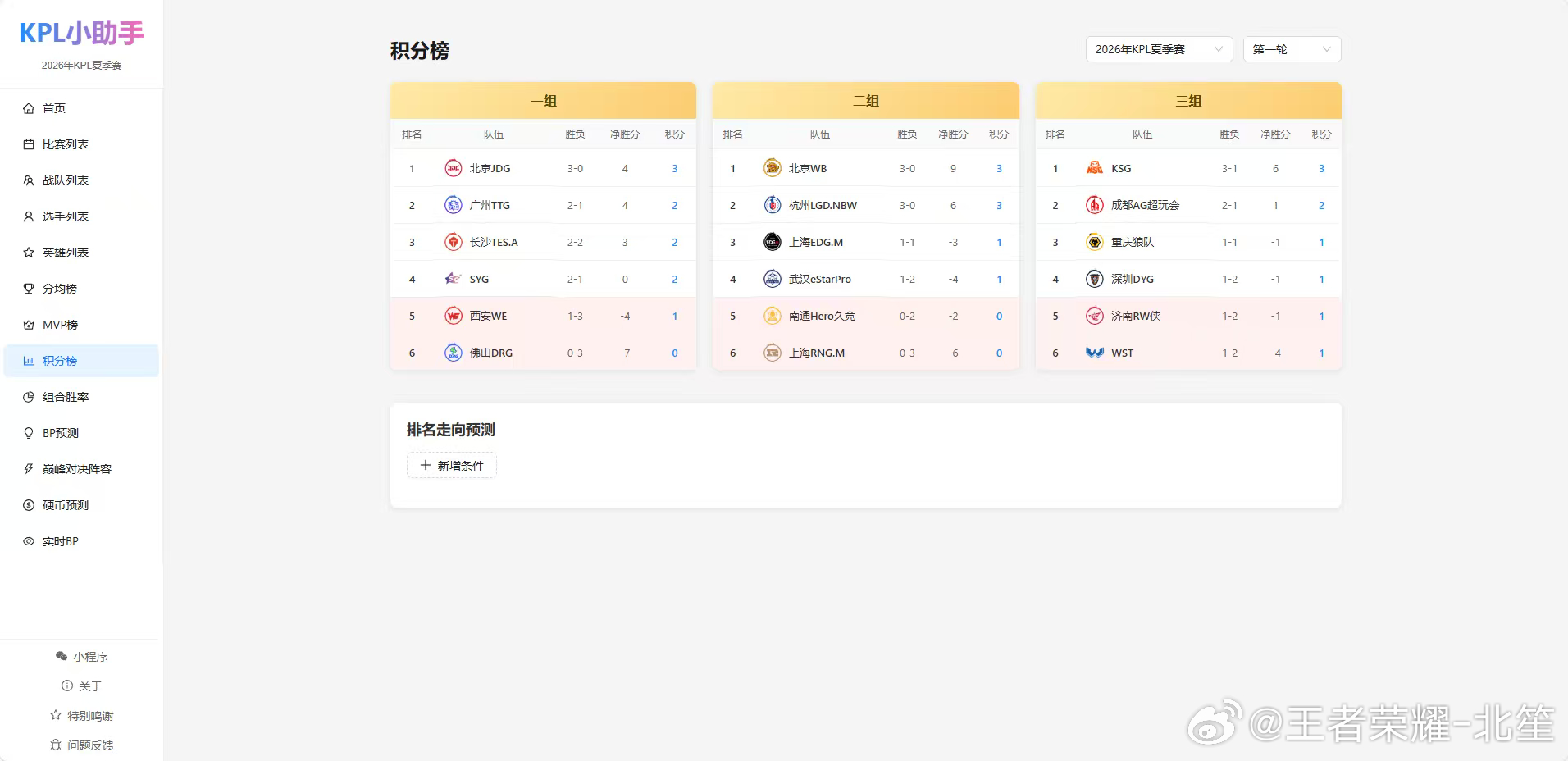Click the 长沙TES.A team logo

coord(454,242)
